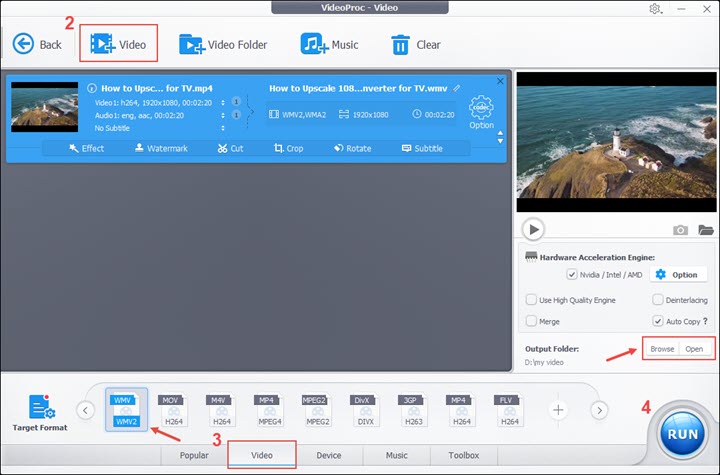The width and height of the screenshot is (720, 475).
Task: Switch to the Toolbox tab
Action: click(x=464, y=455)
